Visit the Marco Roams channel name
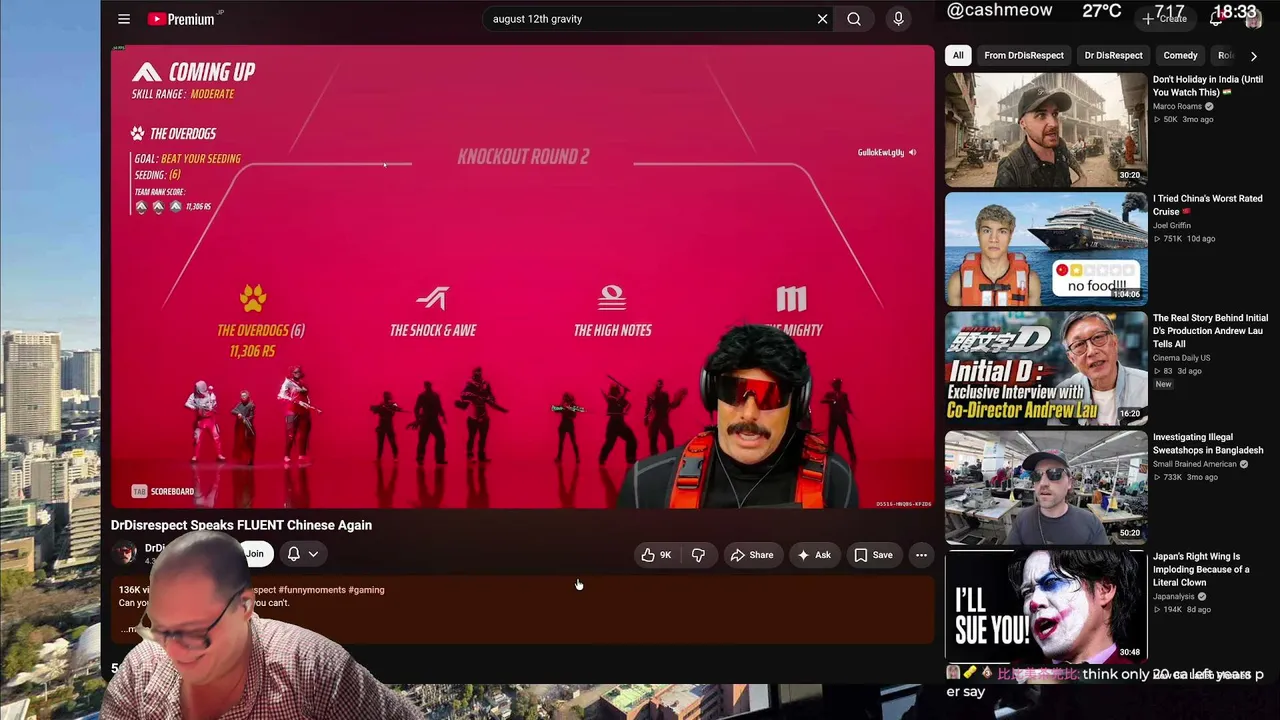1280x720 pixels. pos(1177,106)
